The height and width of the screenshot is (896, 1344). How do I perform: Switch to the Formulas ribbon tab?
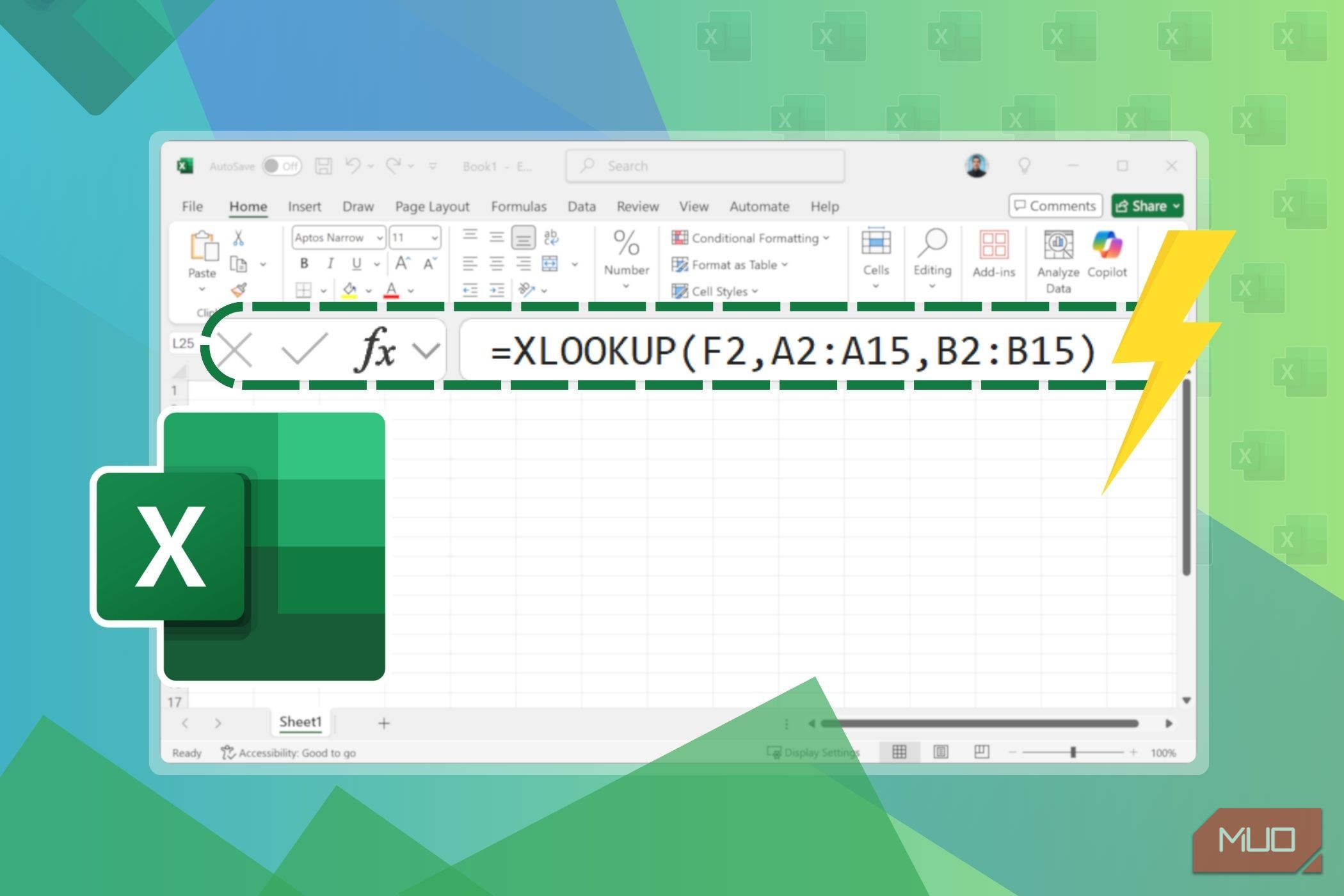[518, 206]
